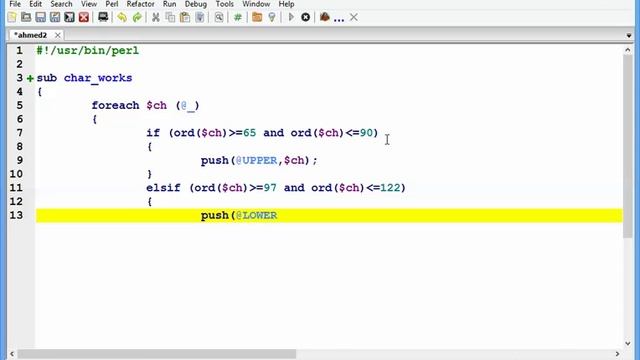Click the 'sub' keyword on line 3
The width and height of the screenshot is (640, 360).
pyautogui.click(x=47, y=78)
